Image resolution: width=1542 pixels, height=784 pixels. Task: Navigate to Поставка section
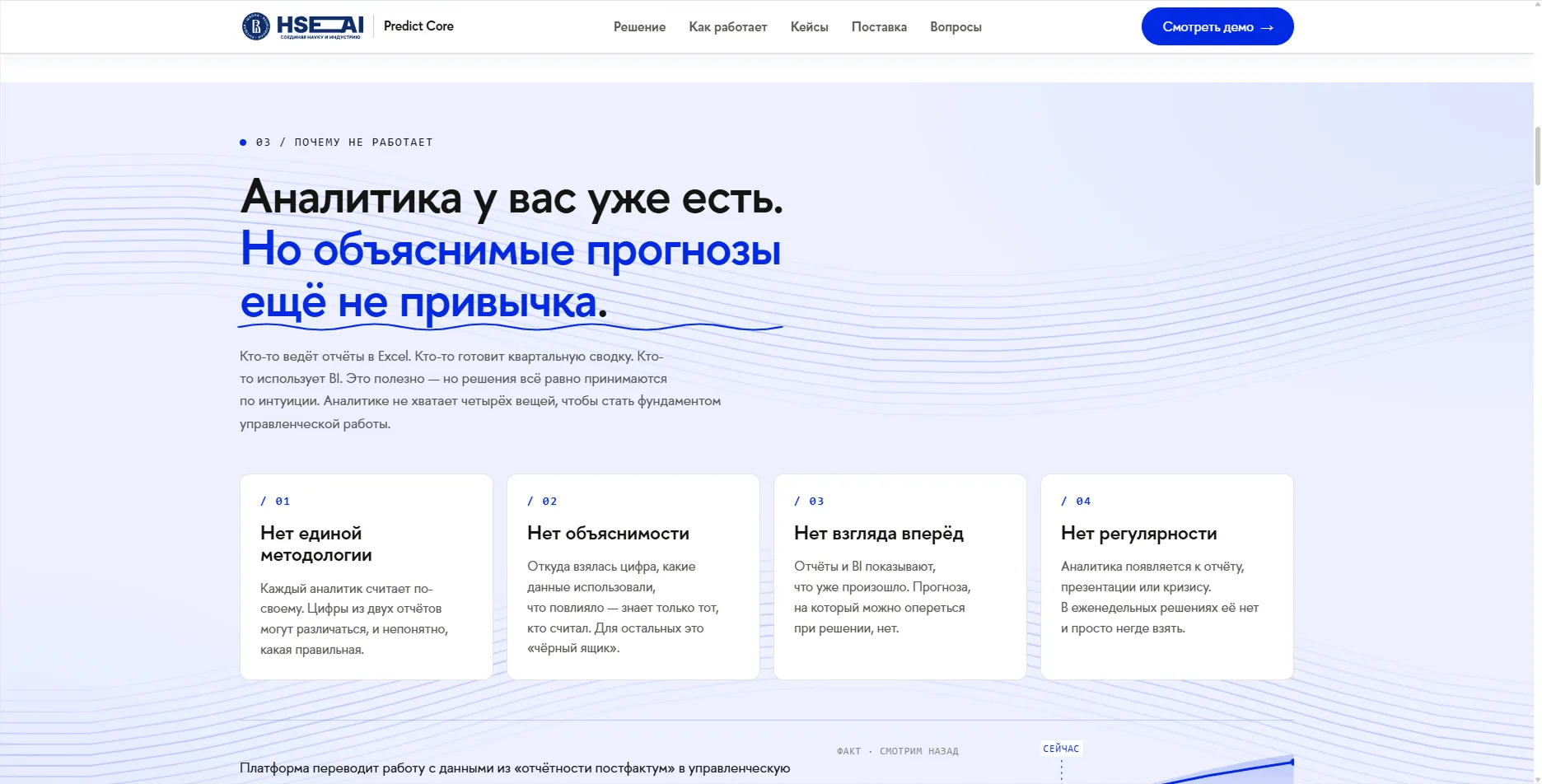879,27
